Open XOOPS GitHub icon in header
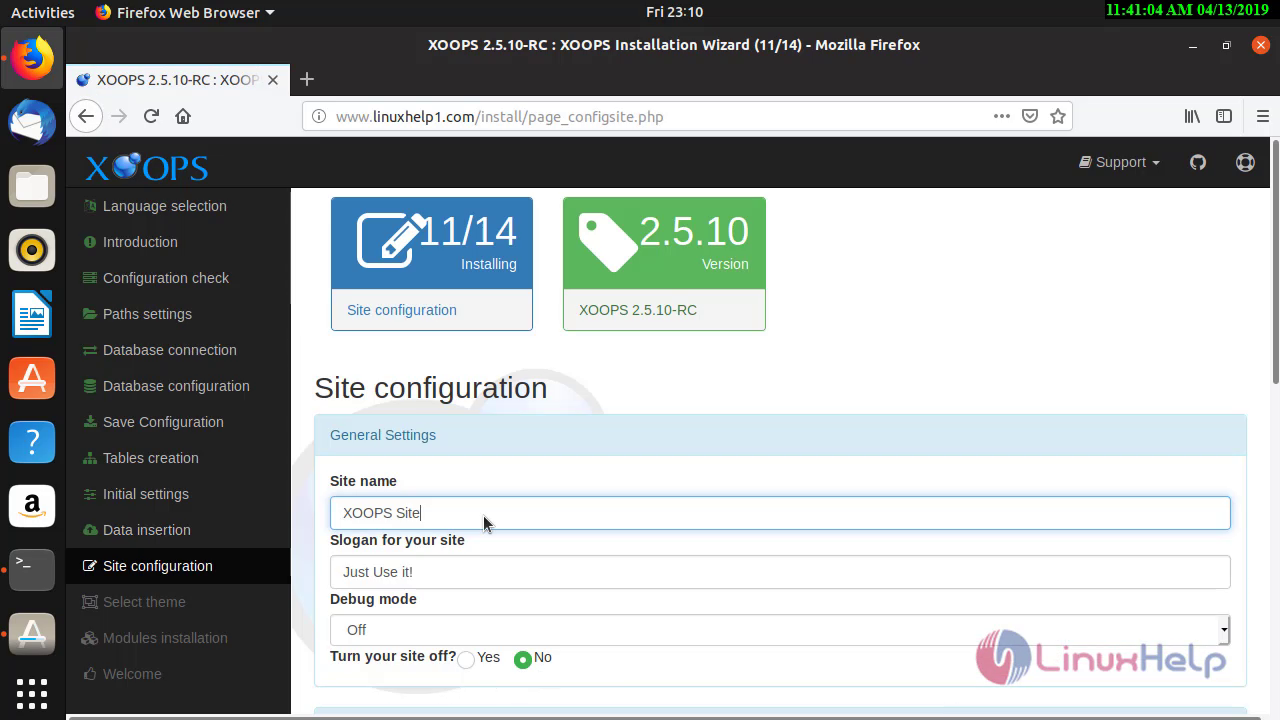 [x=1198, y=162]
